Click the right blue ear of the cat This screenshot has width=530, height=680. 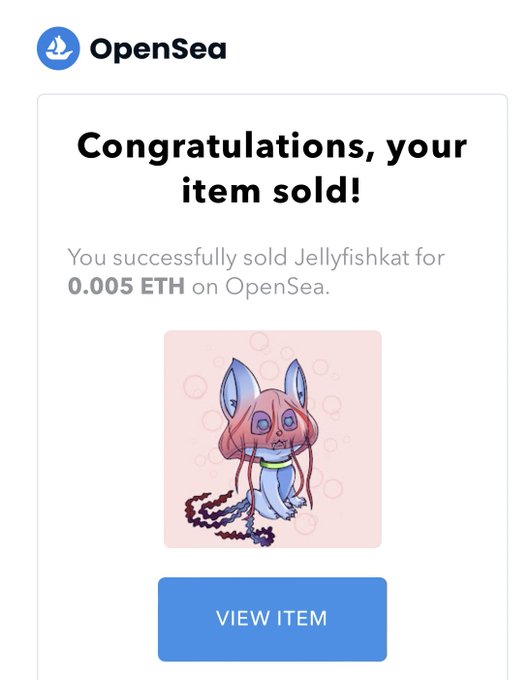point(296,382)
